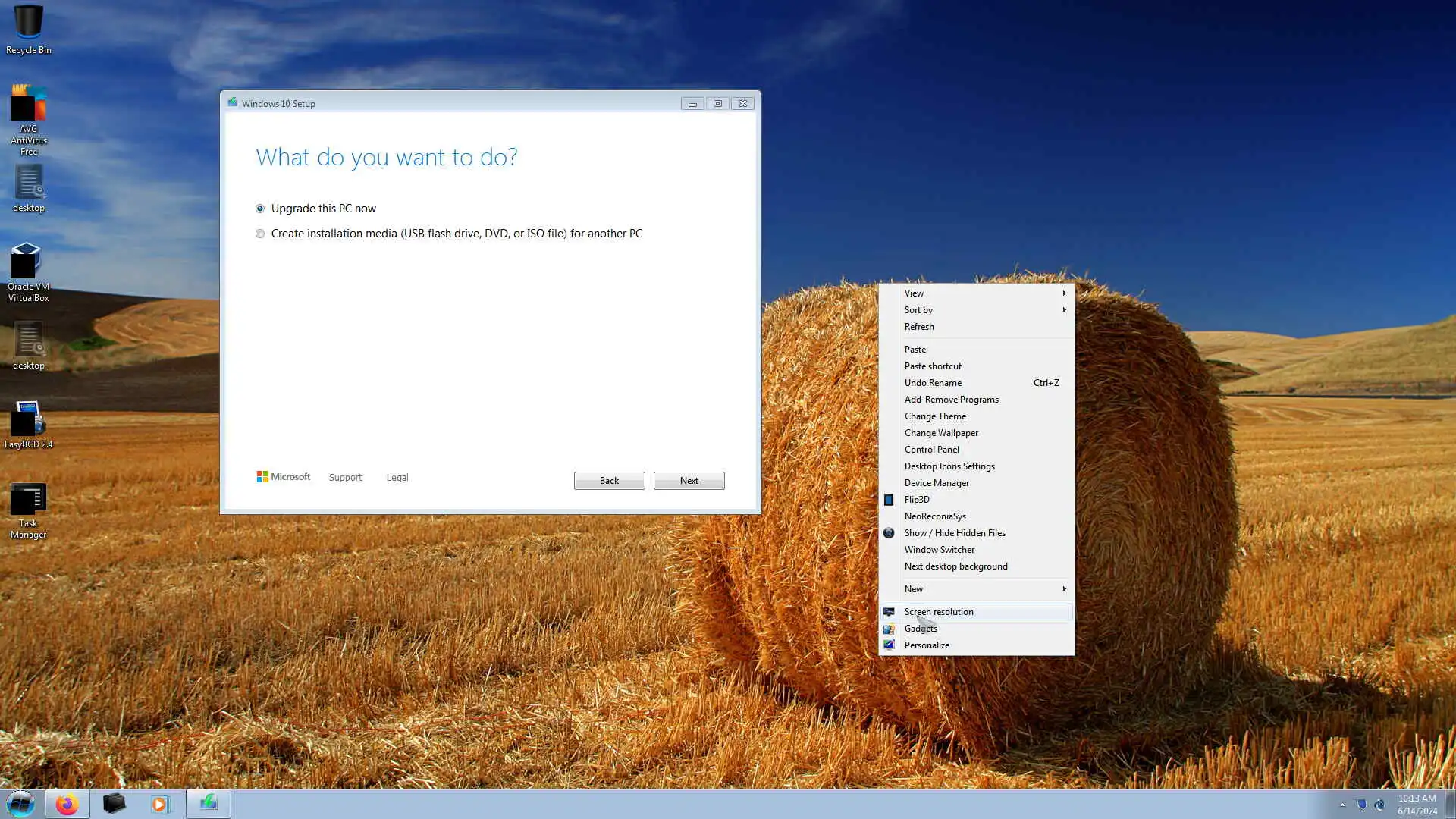This screenshot has width=1456, height=819.
Task: Open the Support link in Windows 10 Setup
Action: pos(345,478)
